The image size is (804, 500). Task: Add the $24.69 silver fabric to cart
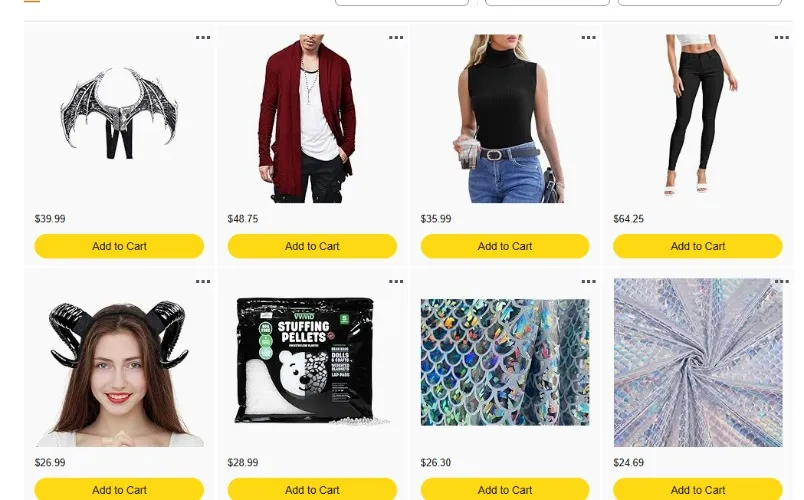[x=697, y=489]
